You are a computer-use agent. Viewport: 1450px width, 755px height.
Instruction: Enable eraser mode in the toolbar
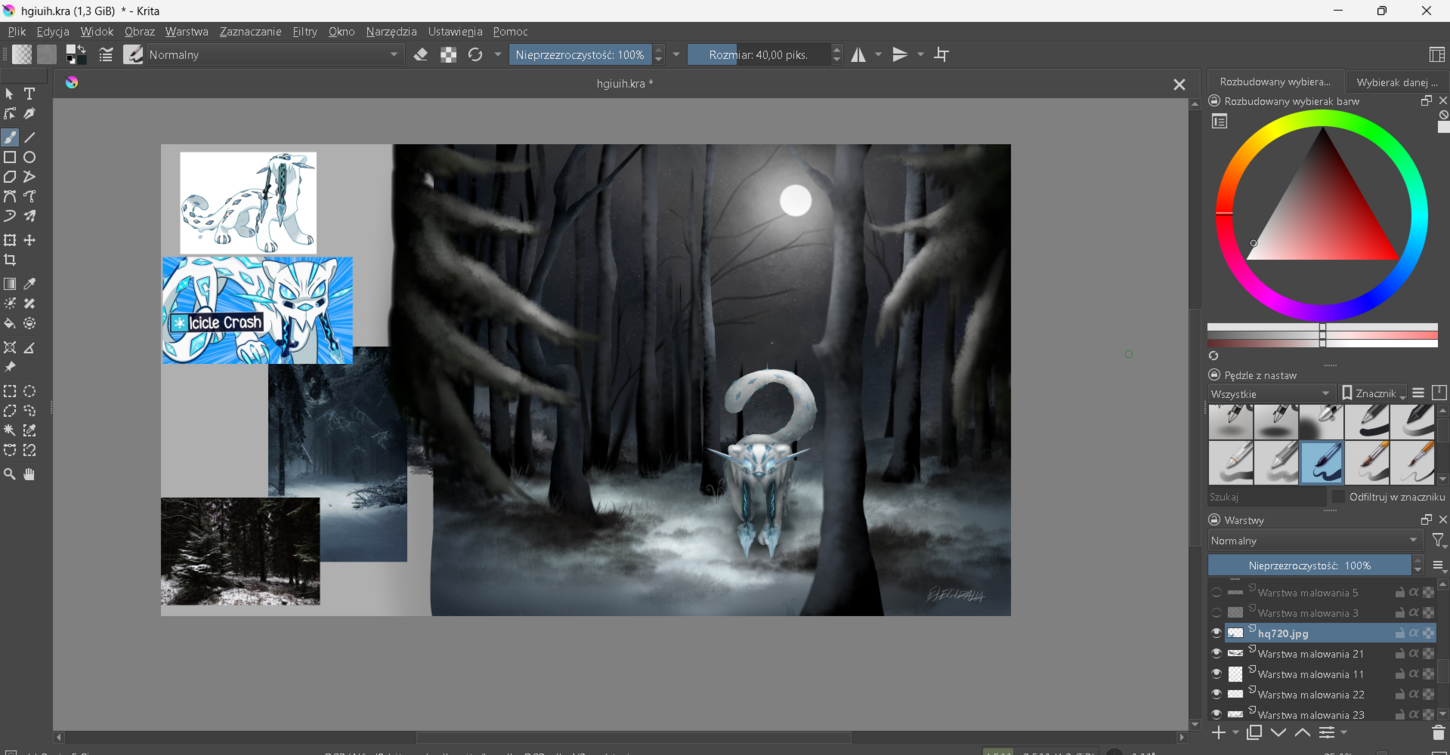click(x=420, y=55)
